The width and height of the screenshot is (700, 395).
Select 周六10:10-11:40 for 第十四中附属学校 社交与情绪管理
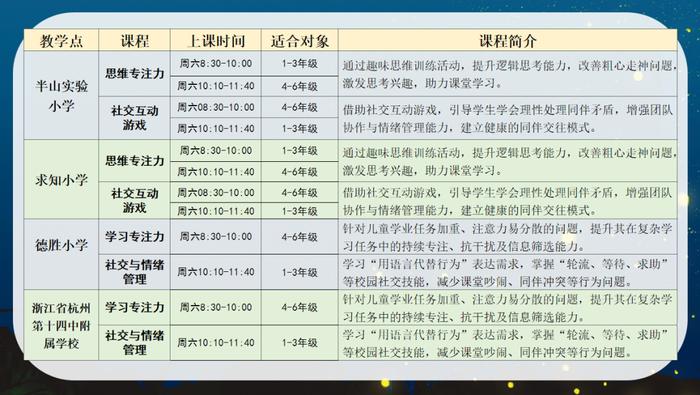point(216,343)
